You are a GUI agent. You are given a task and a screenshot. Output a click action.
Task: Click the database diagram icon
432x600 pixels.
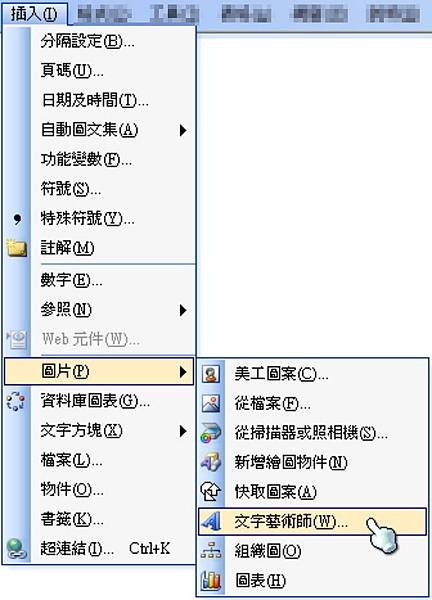click(16, 401)
